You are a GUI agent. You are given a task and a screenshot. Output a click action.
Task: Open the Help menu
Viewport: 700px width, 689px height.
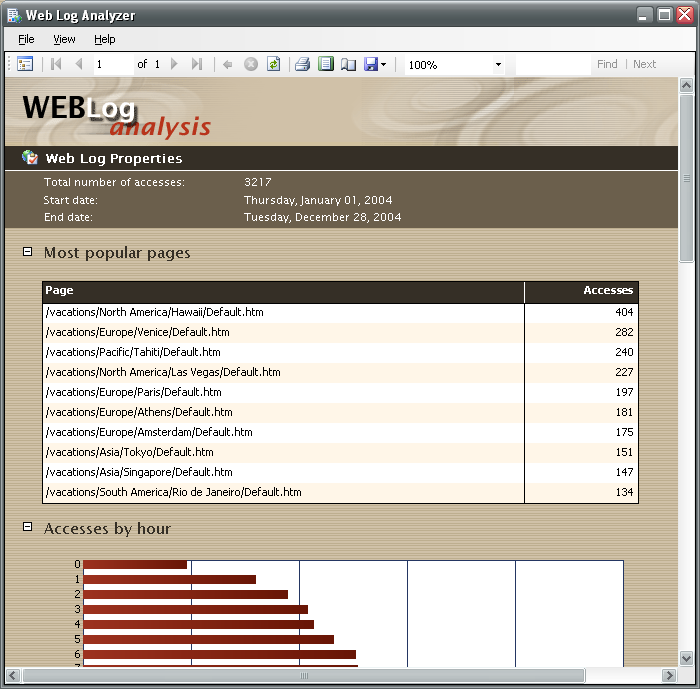point(105,39)
